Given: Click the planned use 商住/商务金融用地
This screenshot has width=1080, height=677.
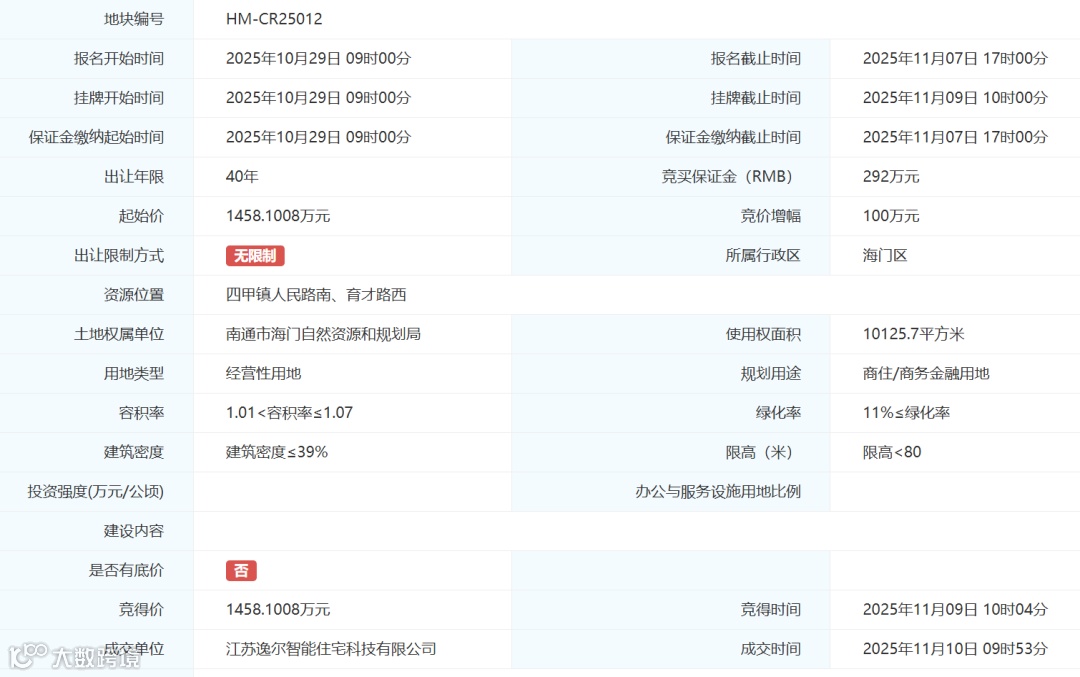Looking at the screenshot, I should 926,373.
